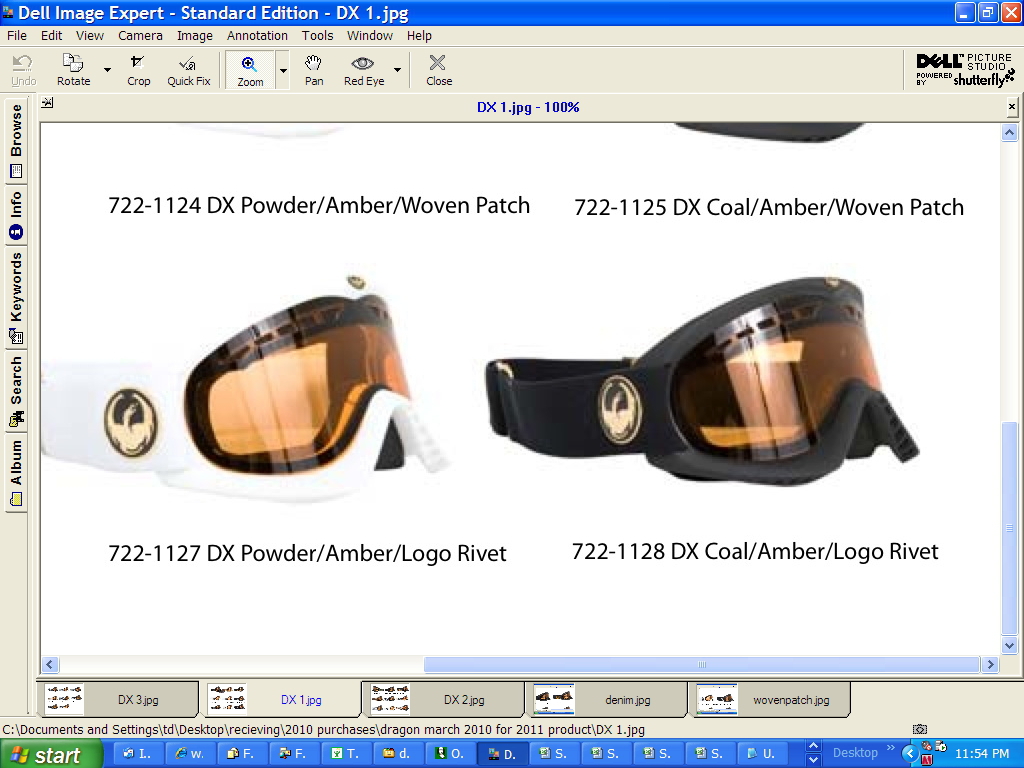The height and width of the screenshot is (768, 1024).
Task: Click the vertical scrollbar thumb
Action: [x=1009, y=528]
